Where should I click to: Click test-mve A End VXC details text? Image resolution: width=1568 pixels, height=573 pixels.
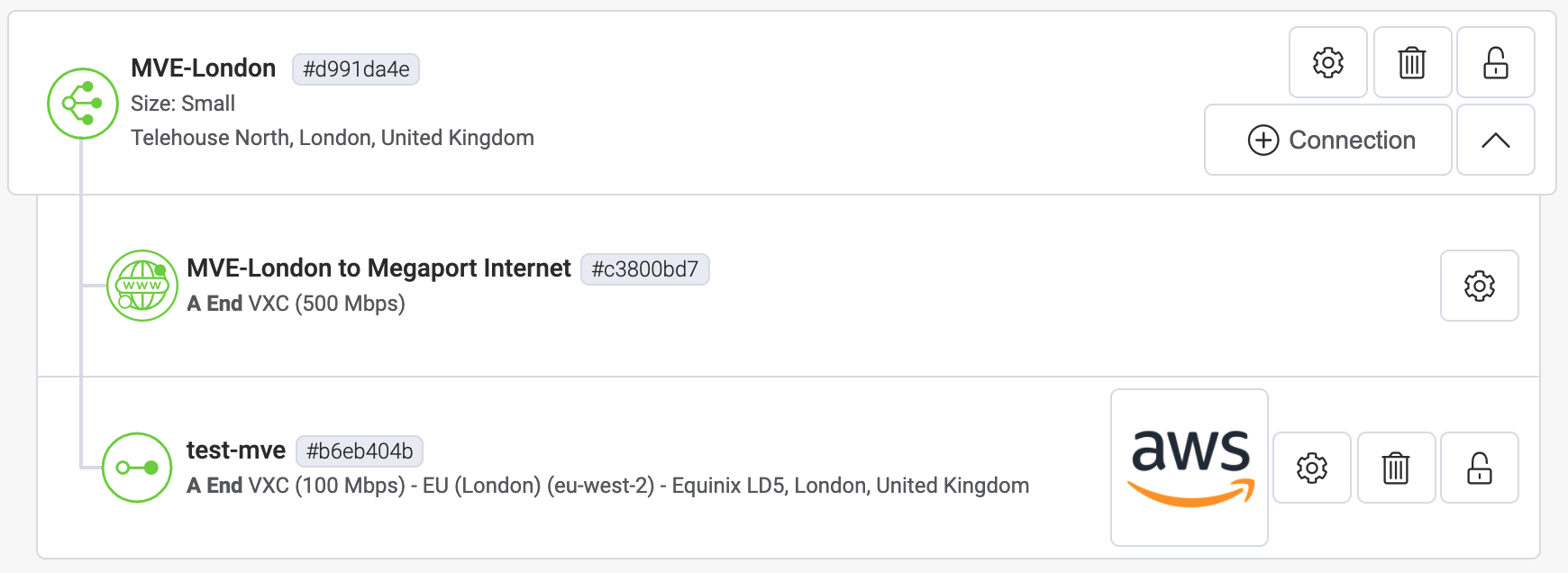pyautogui.click(x=607, y=486)
